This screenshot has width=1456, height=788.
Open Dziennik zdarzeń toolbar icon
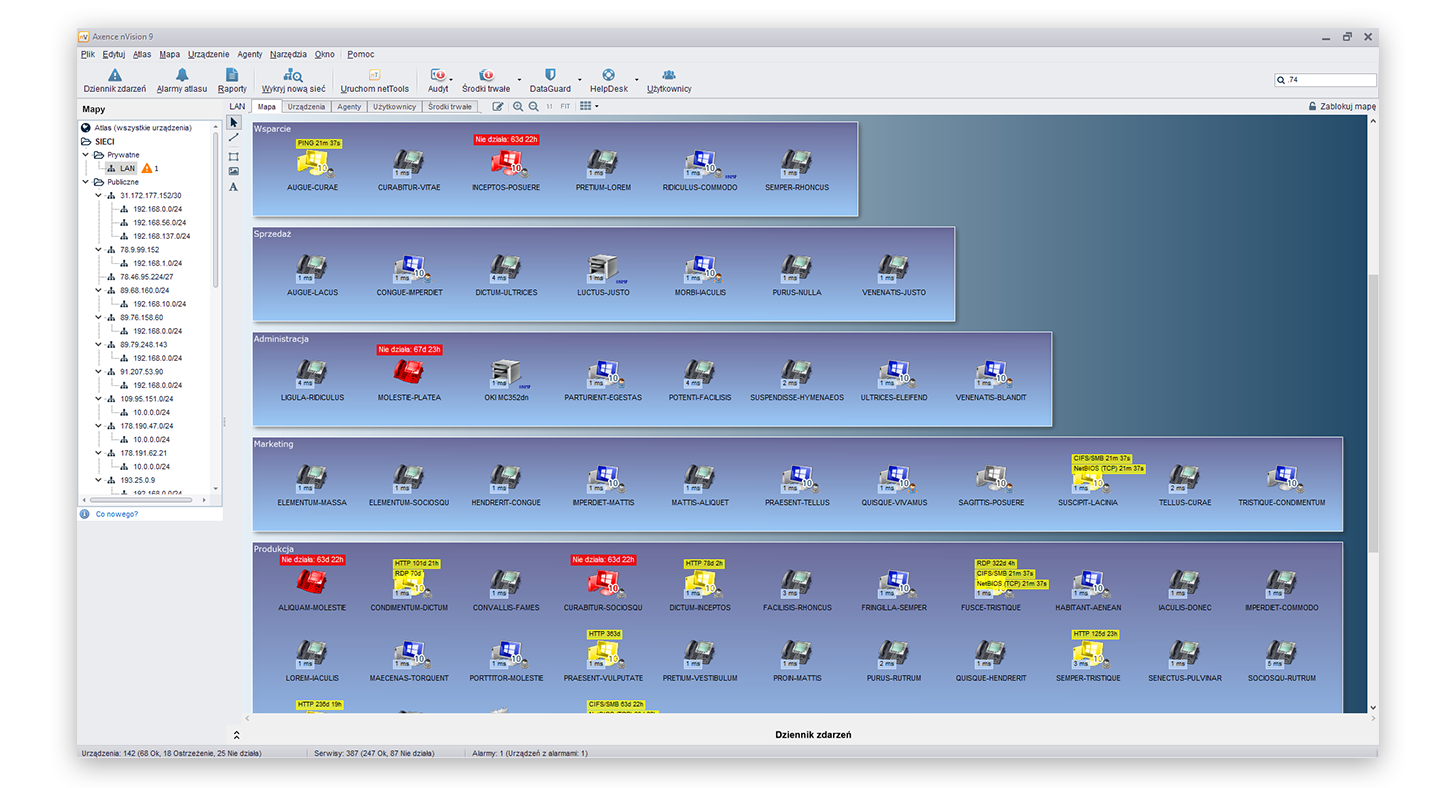click(115, 75)
